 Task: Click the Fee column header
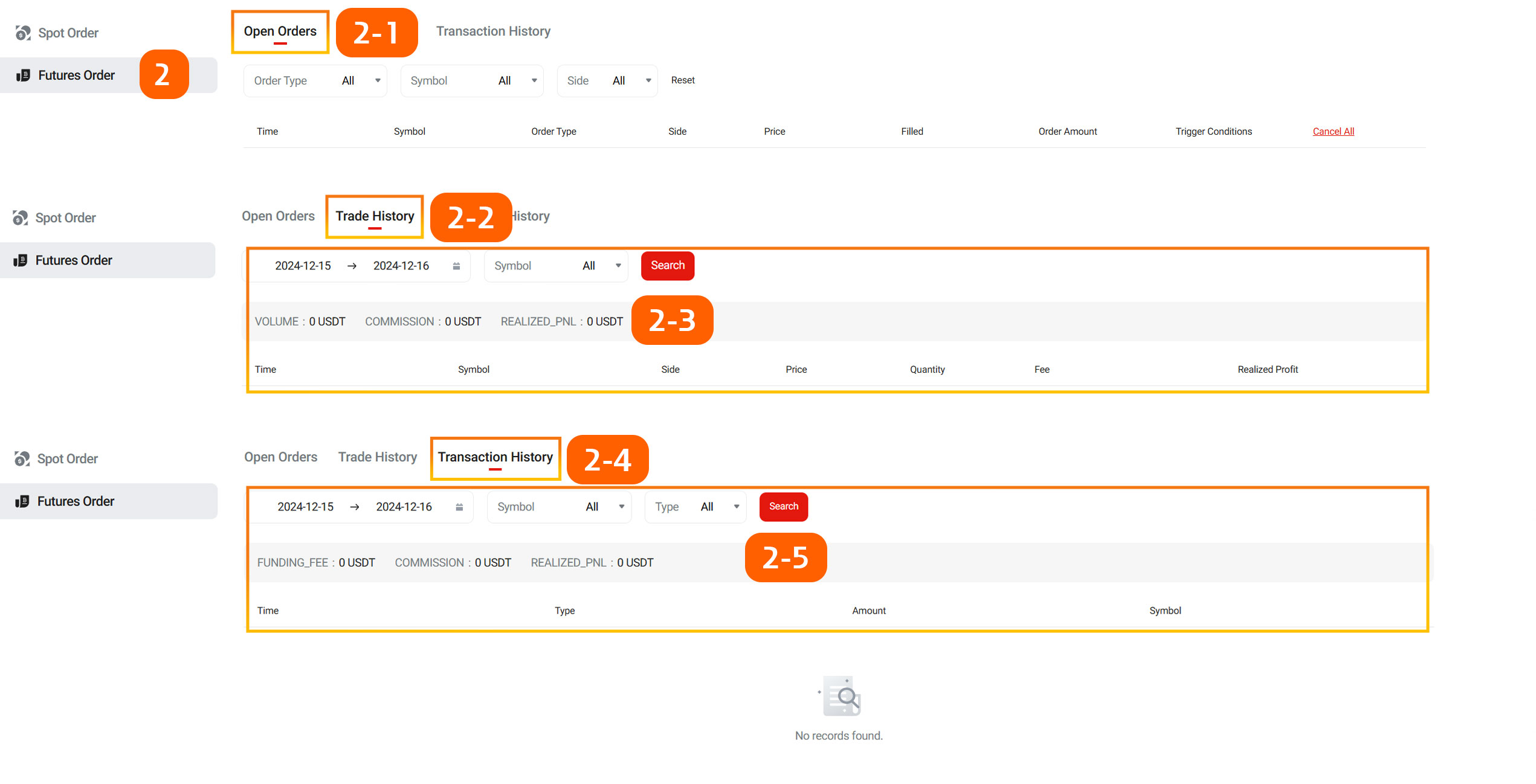click(x=1042, y=370)
